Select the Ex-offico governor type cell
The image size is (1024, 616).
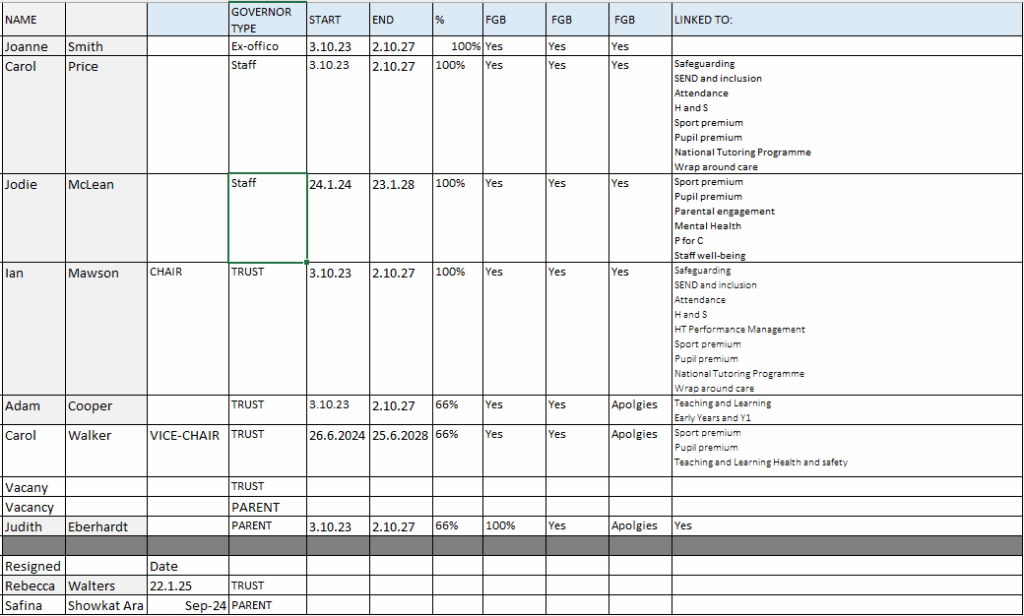[x=267, y=46]
